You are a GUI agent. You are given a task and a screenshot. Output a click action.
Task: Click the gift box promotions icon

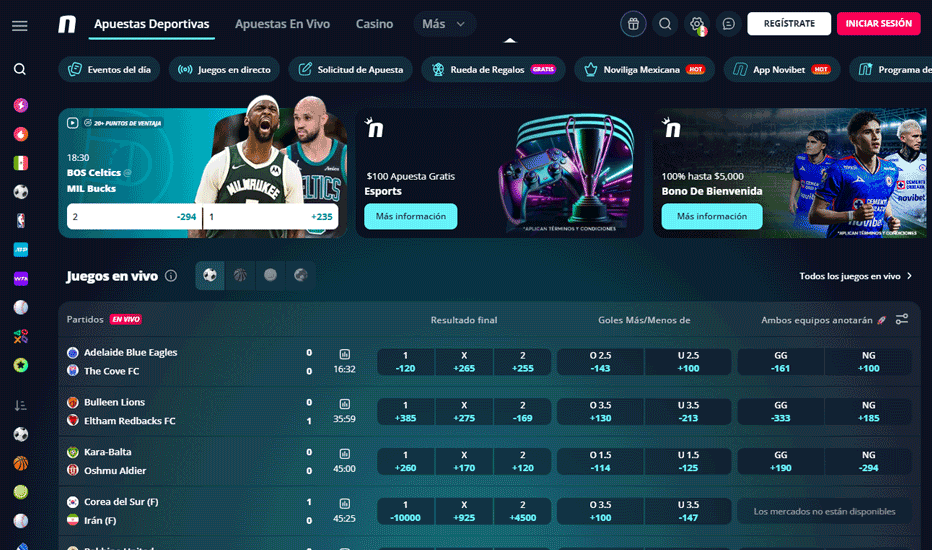632,24
